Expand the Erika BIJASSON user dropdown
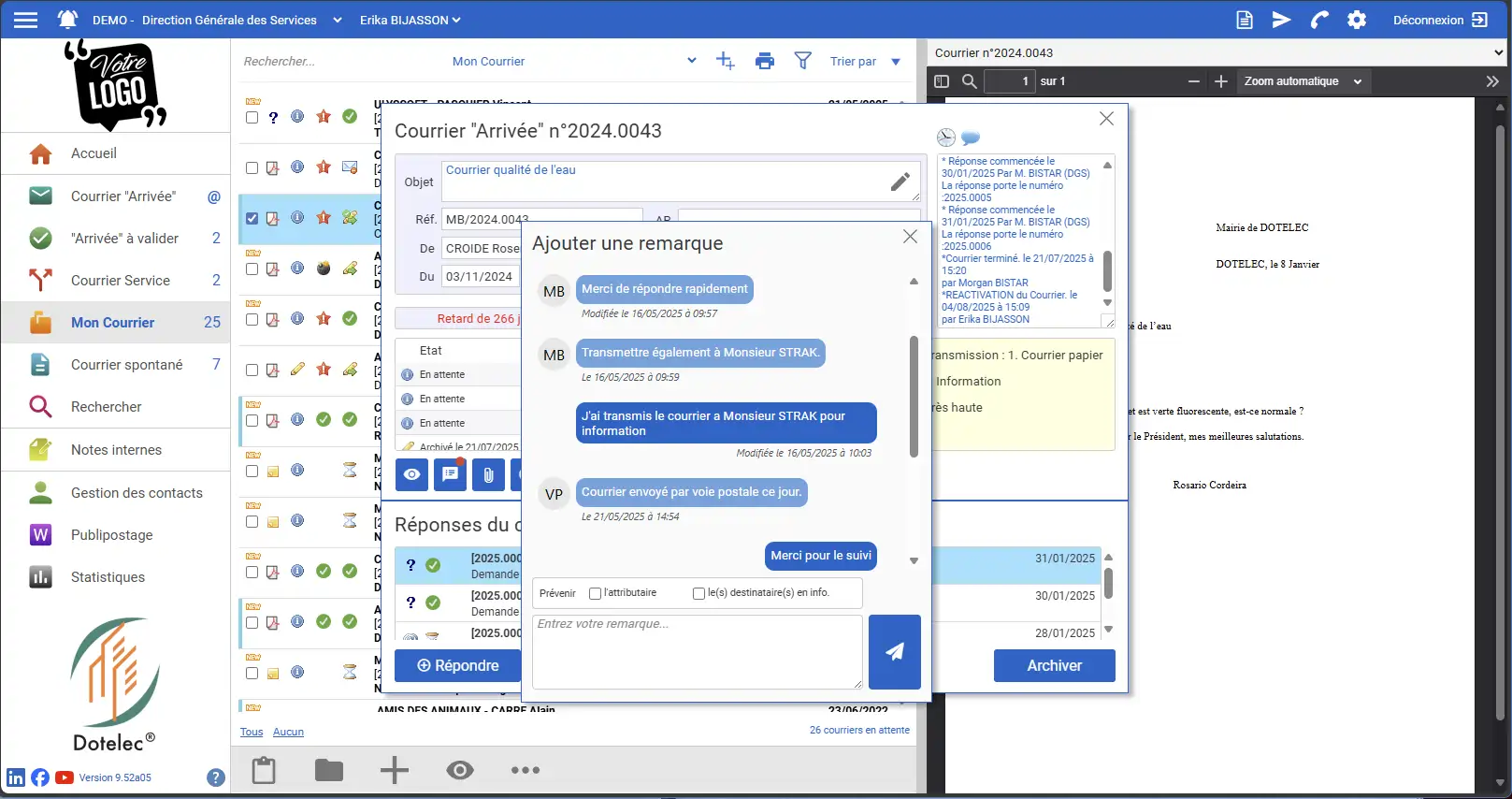 [x=410, y=20]
